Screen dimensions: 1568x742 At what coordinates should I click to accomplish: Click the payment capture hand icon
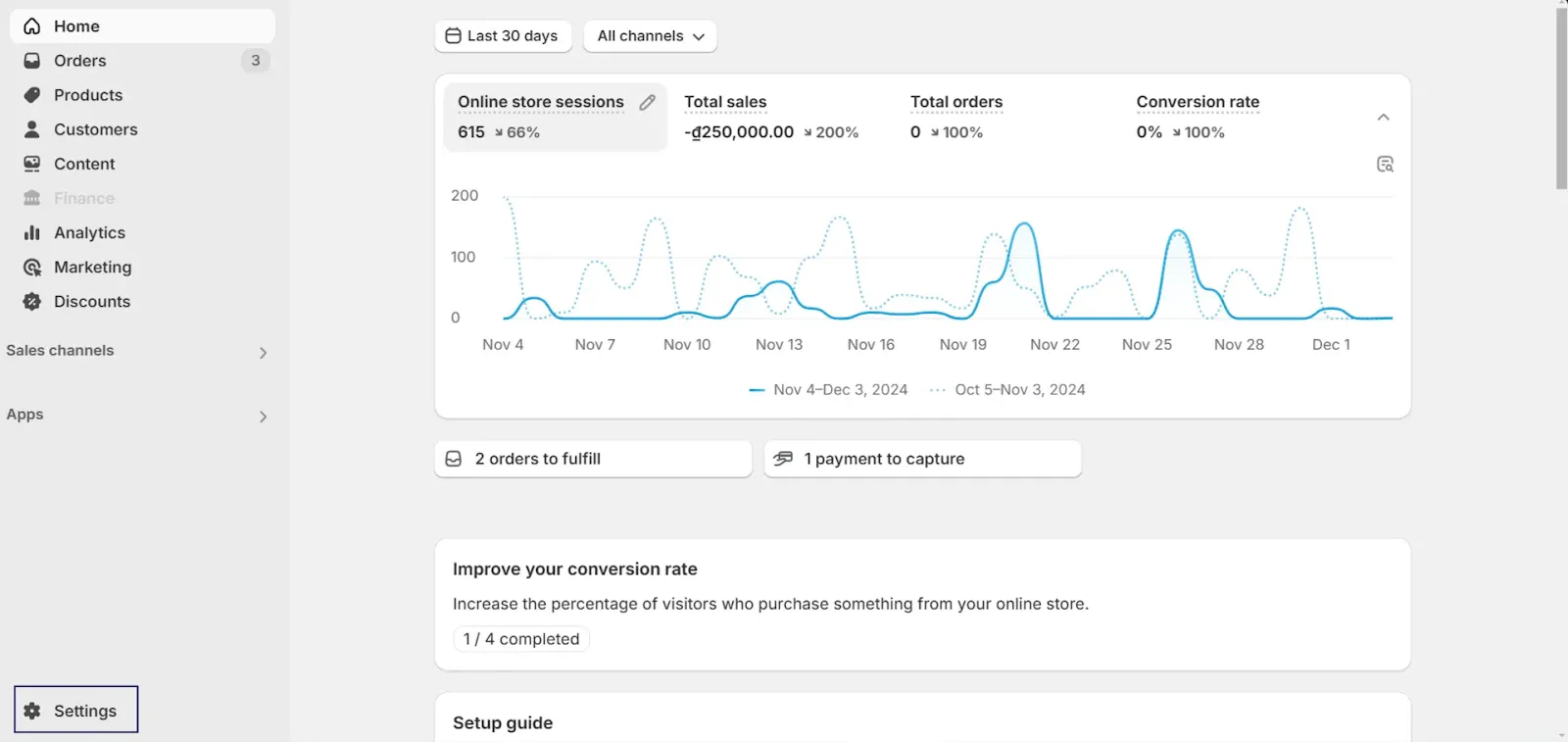pos(783,459)
